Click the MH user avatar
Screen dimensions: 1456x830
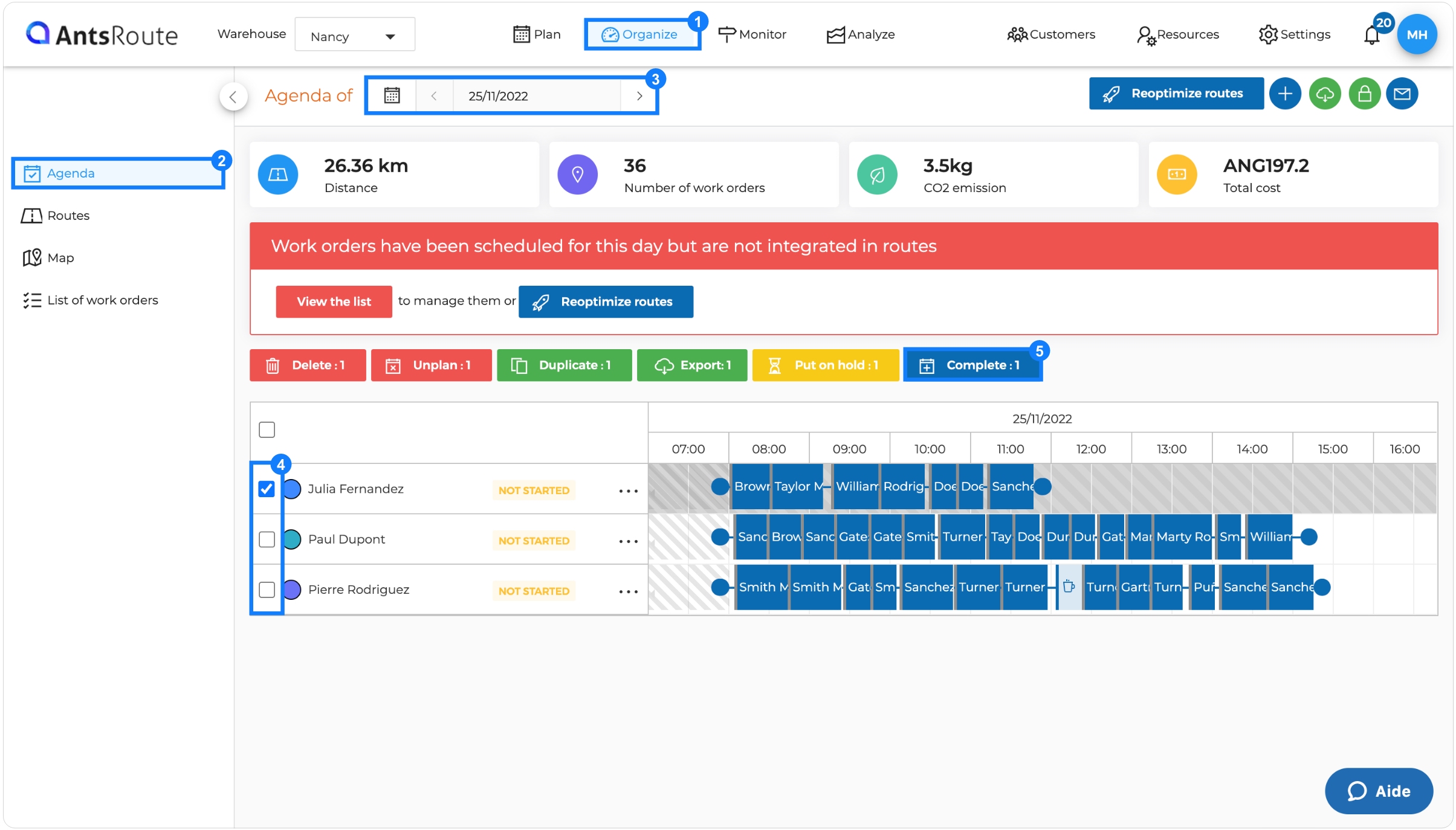(1417, 34)
